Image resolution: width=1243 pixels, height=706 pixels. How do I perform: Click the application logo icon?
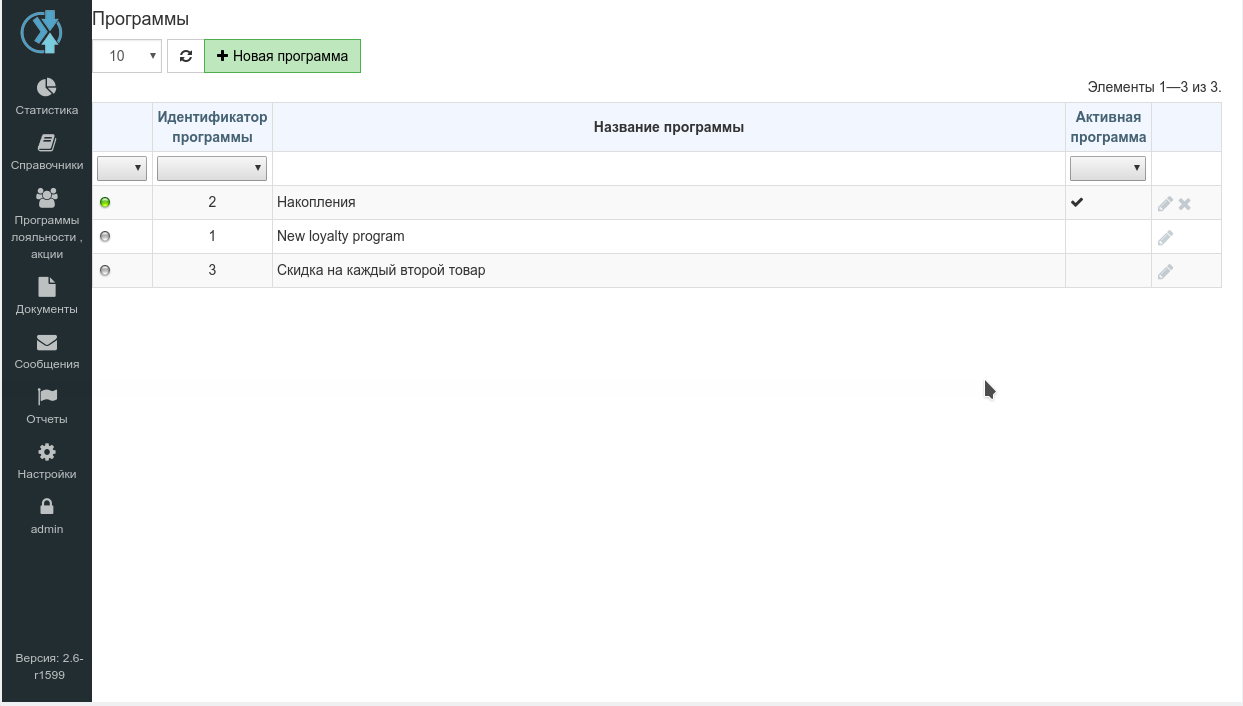point(41,33)
